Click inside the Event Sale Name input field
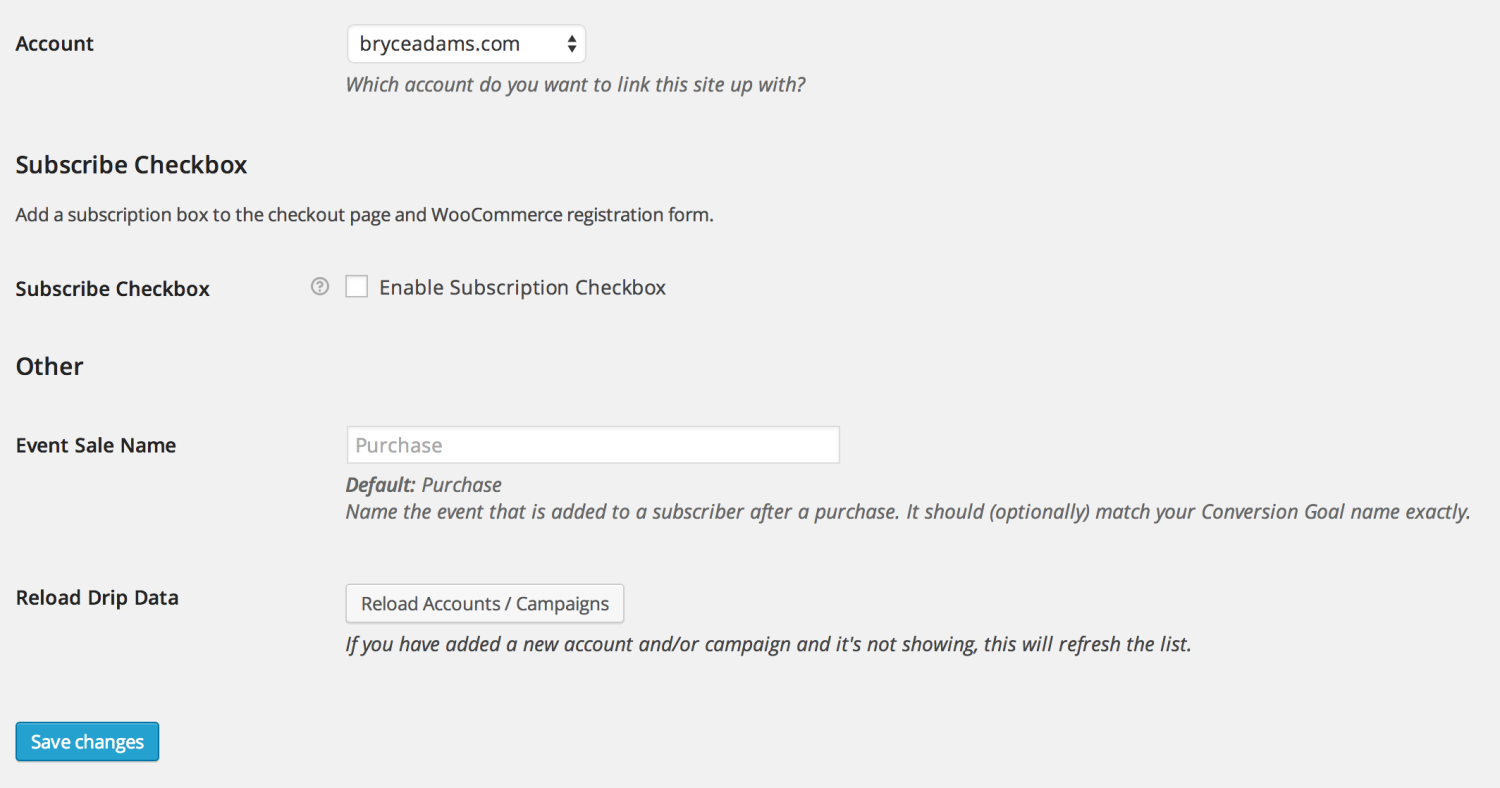This screenshot has width=1500, height=788. (592, 444)
